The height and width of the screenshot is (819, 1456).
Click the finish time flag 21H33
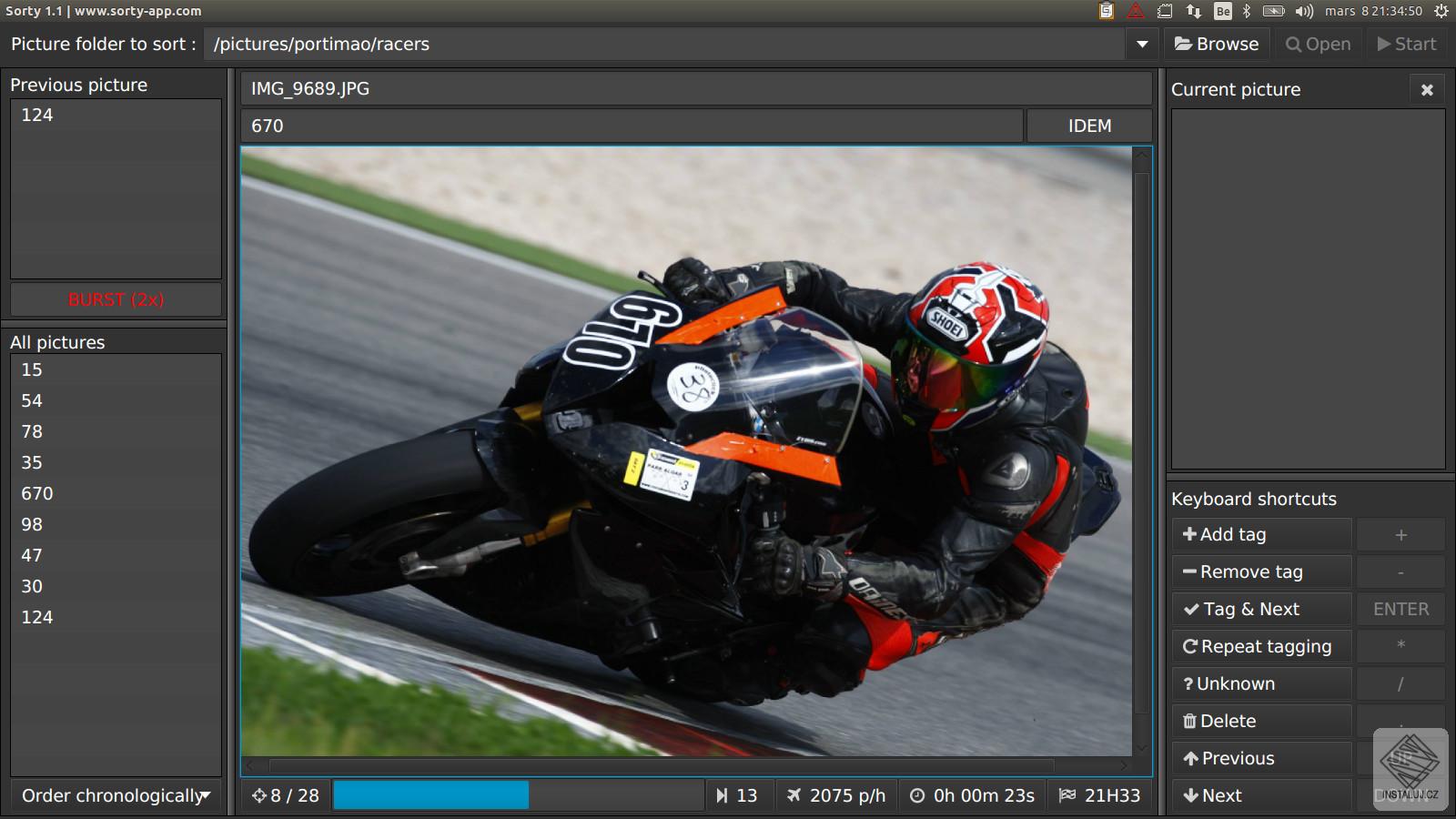[x=1100, y=795]
